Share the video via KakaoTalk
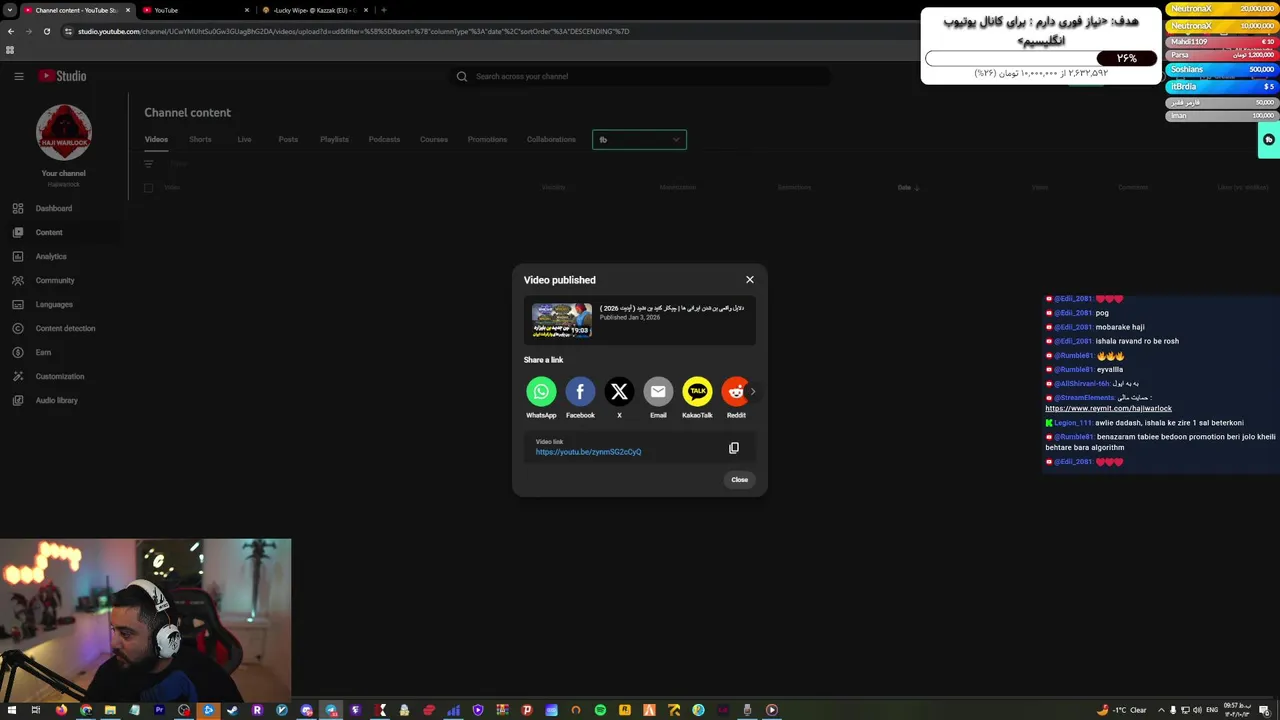The image size is (1280, 720). [x=697, y=391]
